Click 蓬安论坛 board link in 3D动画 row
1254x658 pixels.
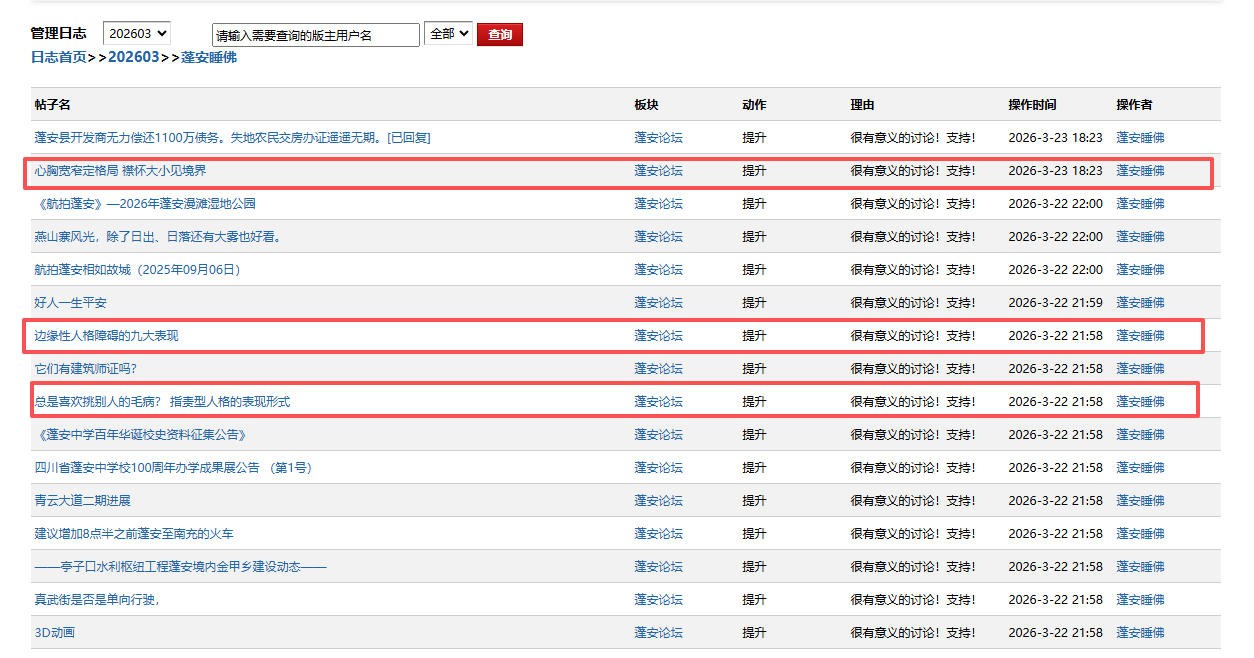pyautogui.click(x=658, y=633)
